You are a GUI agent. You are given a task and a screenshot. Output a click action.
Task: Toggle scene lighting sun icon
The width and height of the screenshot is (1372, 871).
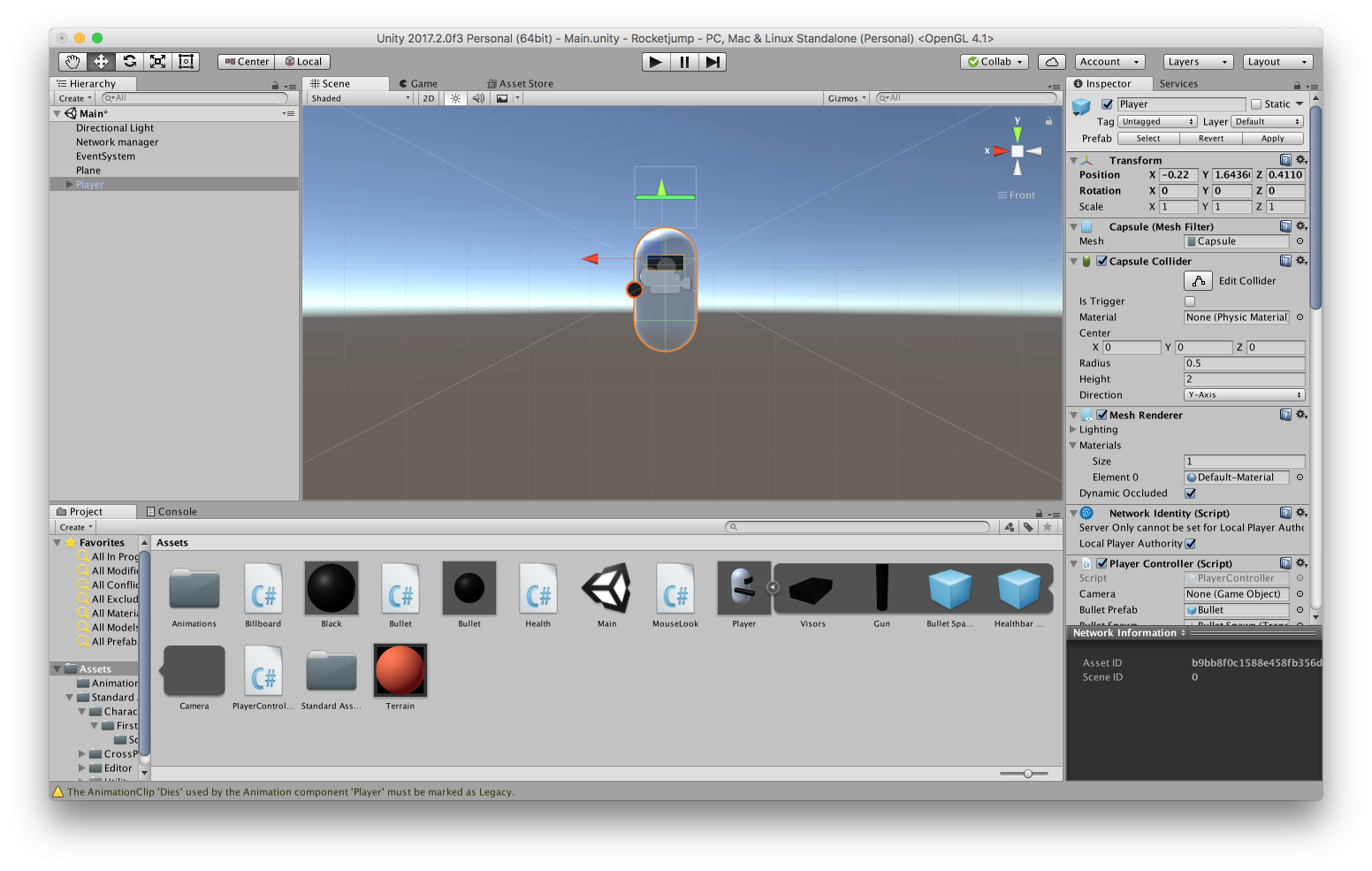coord(455,98)
